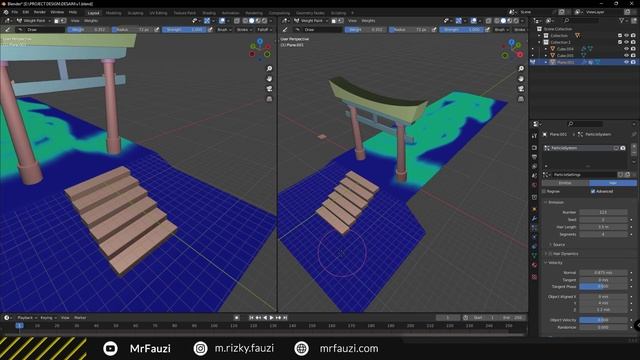Open Brush dropdown in left viewport
Screen dimensions: 640x360
coord(224,29)
